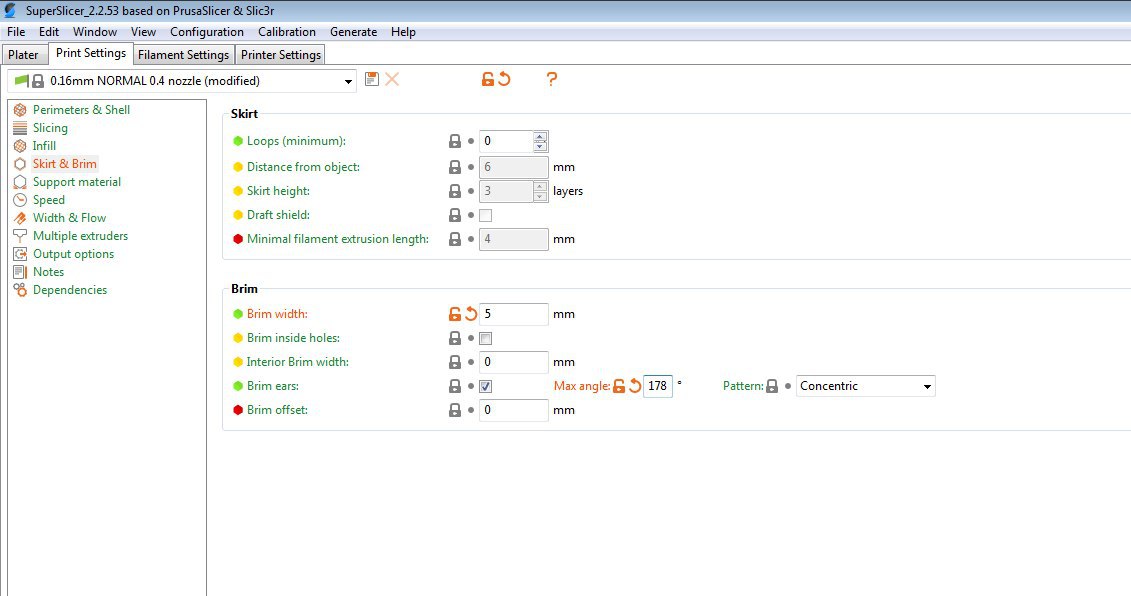The image size is (1131, 596).
Task: Decrease Loops (minimum) with down arrow
Action: pos(540,146)
